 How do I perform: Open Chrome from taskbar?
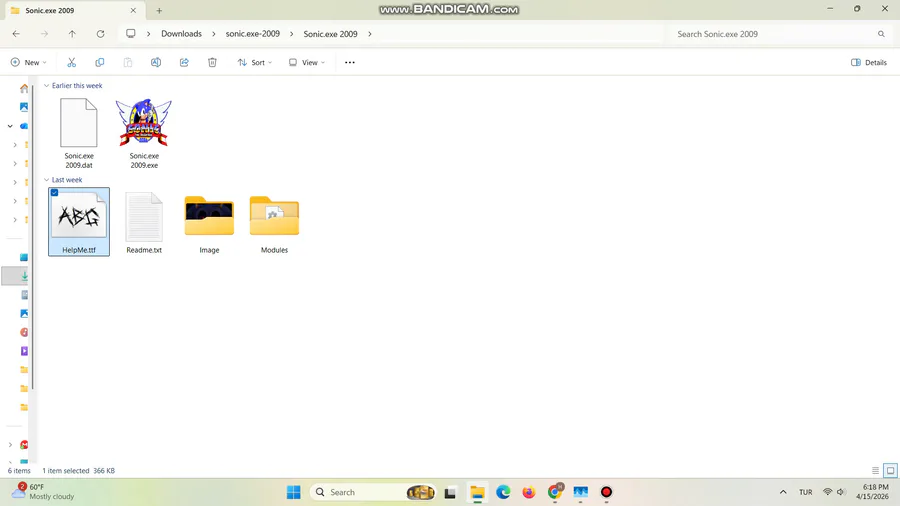click(554, 492)
